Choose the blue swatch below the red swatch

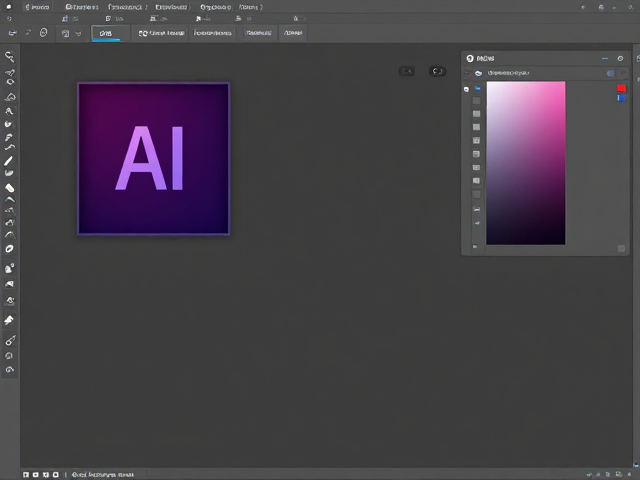coord(621,98)
